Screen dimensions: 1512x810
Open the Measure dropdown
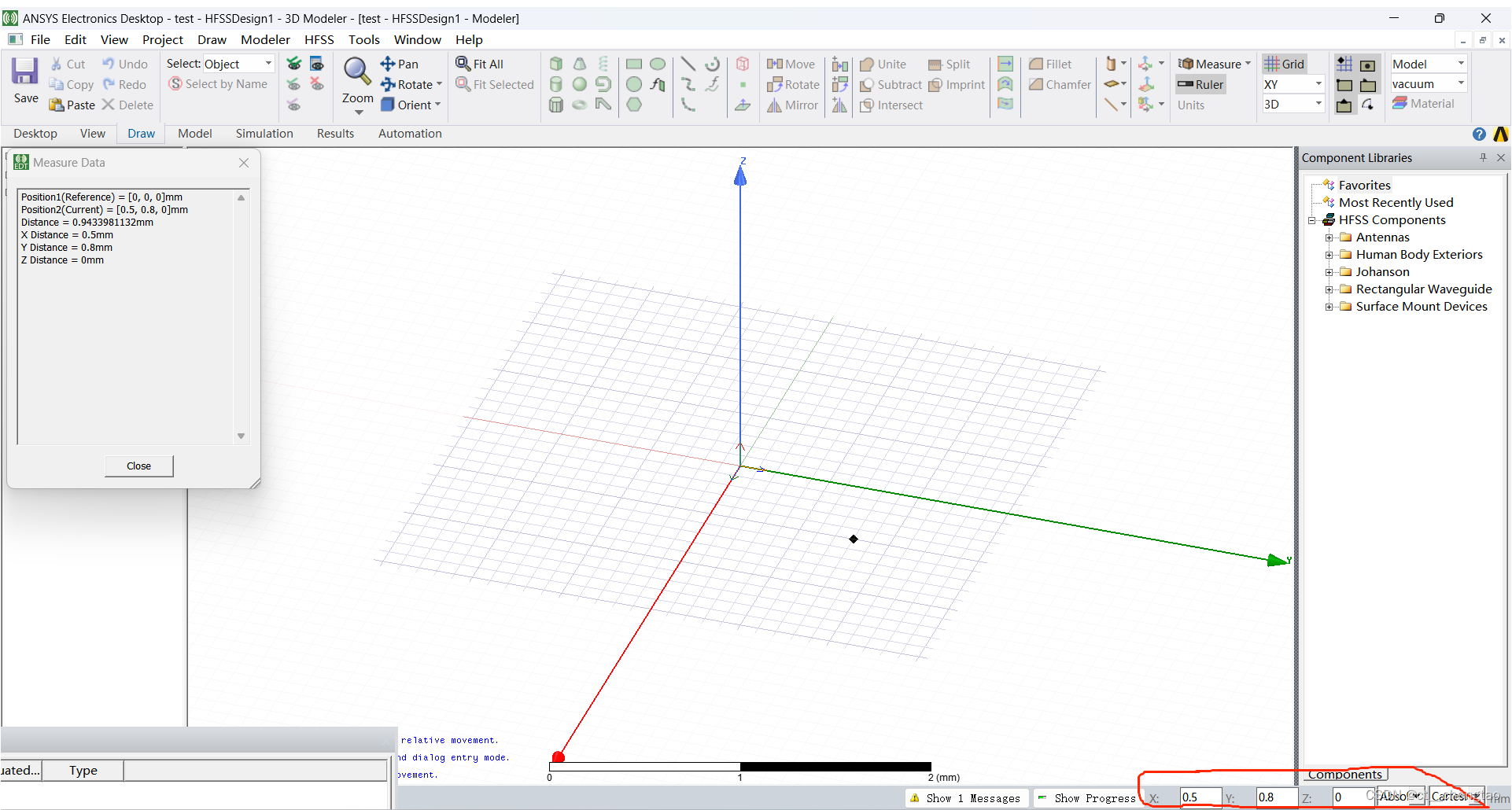pos(1248,64)
